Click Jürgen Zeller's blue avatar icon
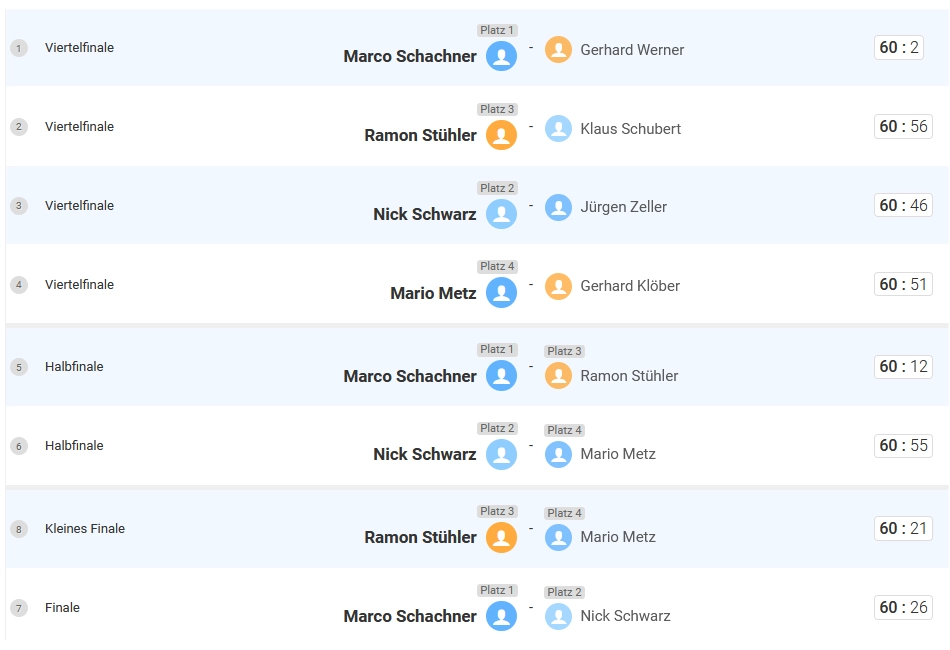The width and height of the screenshot is (950, 650). (558, 207)
